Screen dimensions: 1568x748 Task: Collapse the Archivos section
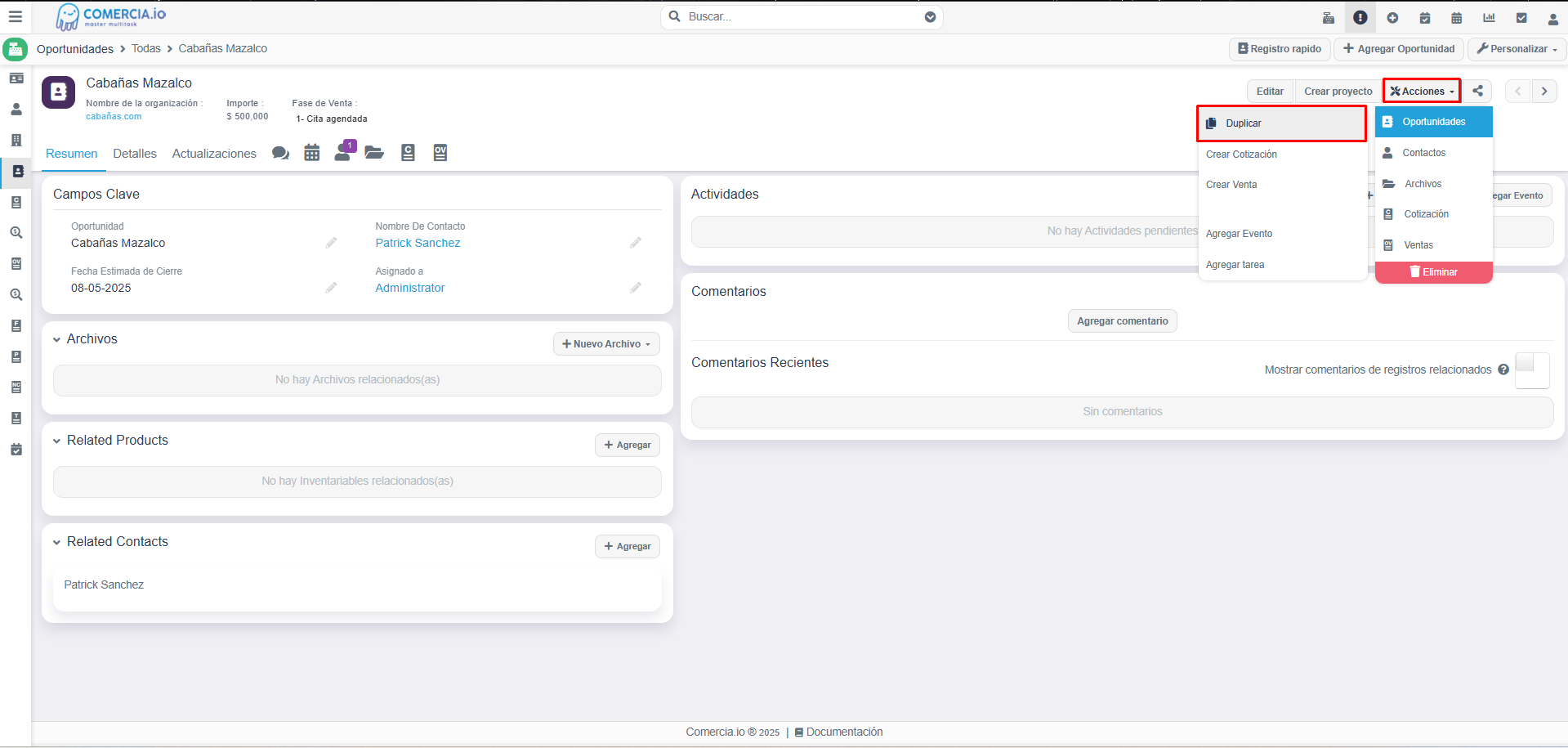click(x=57, y=339)
